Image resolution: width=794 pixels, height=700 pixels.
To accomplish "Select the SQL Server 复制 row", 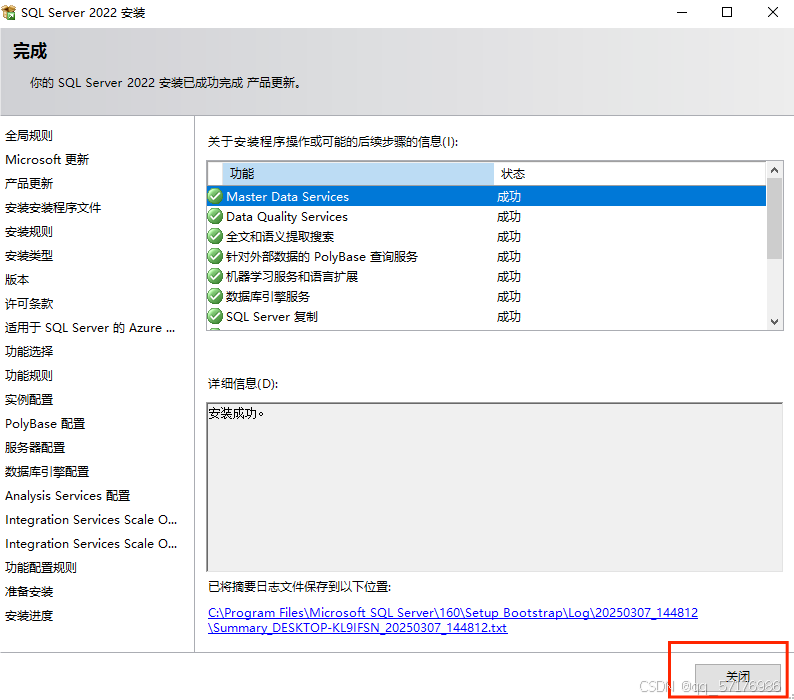I will pos(486,316).
